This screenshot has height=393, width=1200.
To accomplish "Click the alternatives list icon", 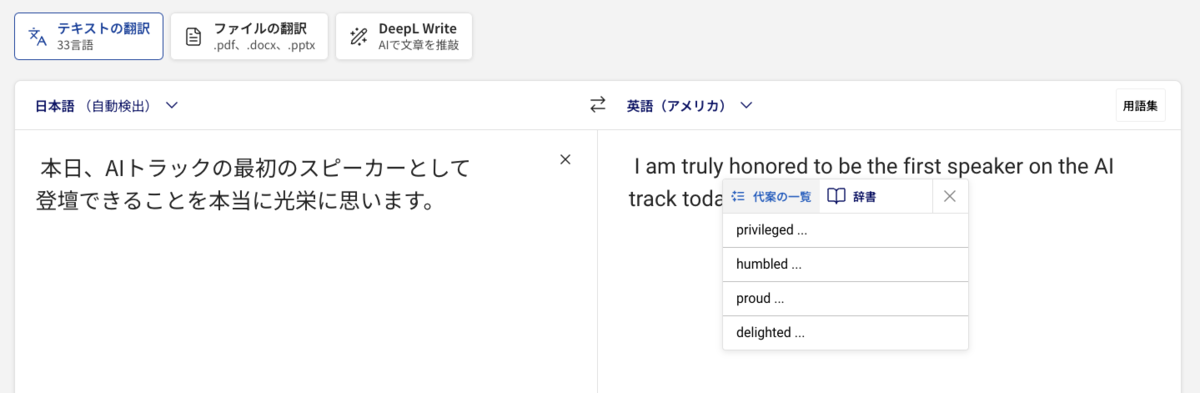I will pos(738,196).
